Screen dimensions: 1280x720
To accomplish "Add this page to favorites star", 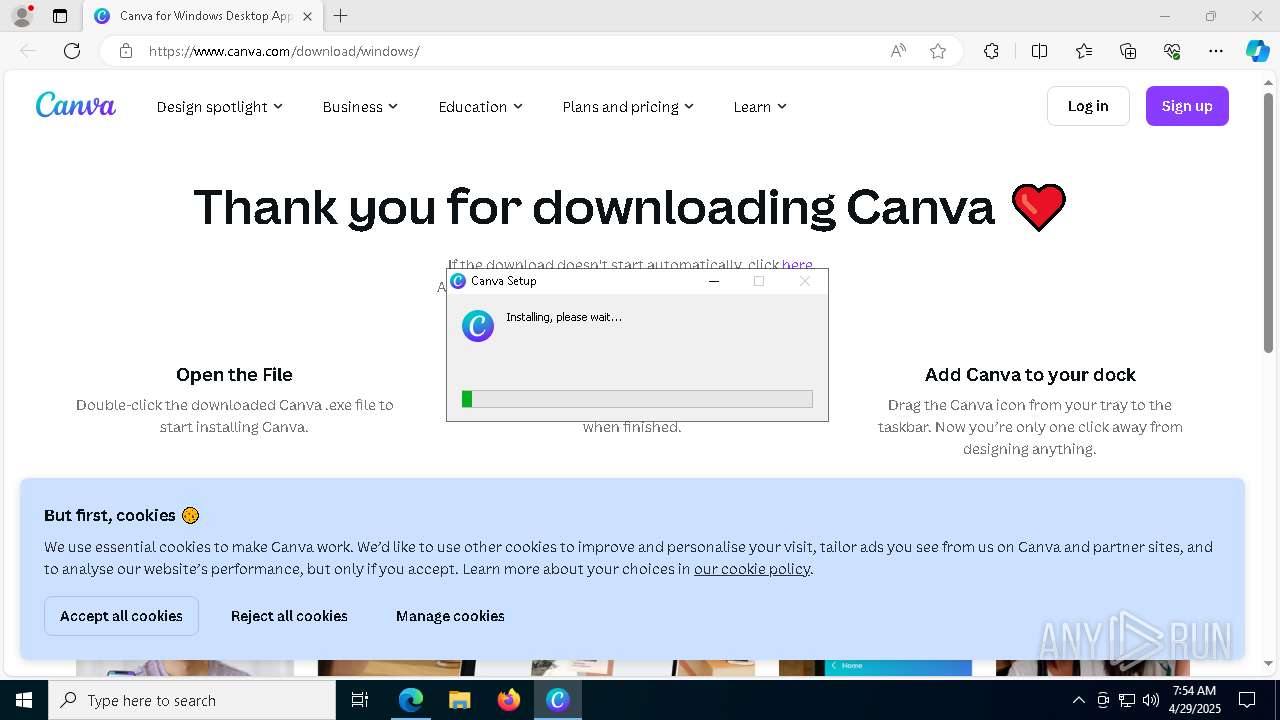I will (938, 51).
